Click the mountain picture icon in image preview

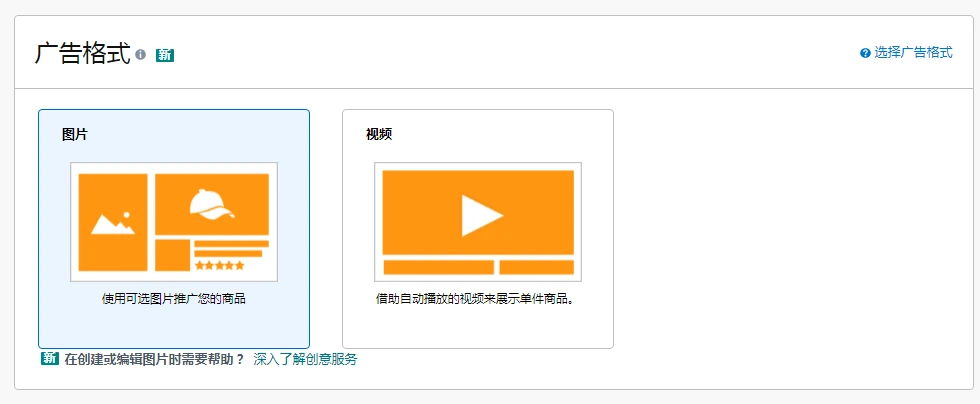[112, 222]
